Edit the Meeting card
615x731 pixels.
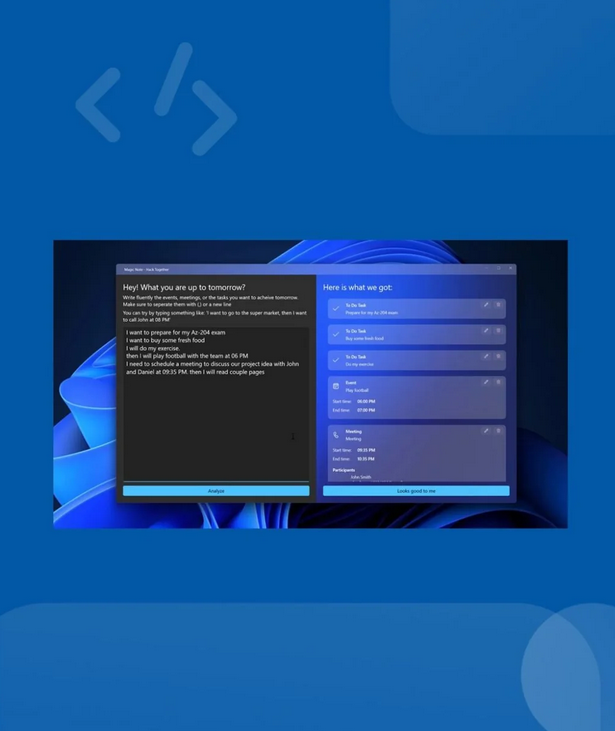[x=486, y=431]
